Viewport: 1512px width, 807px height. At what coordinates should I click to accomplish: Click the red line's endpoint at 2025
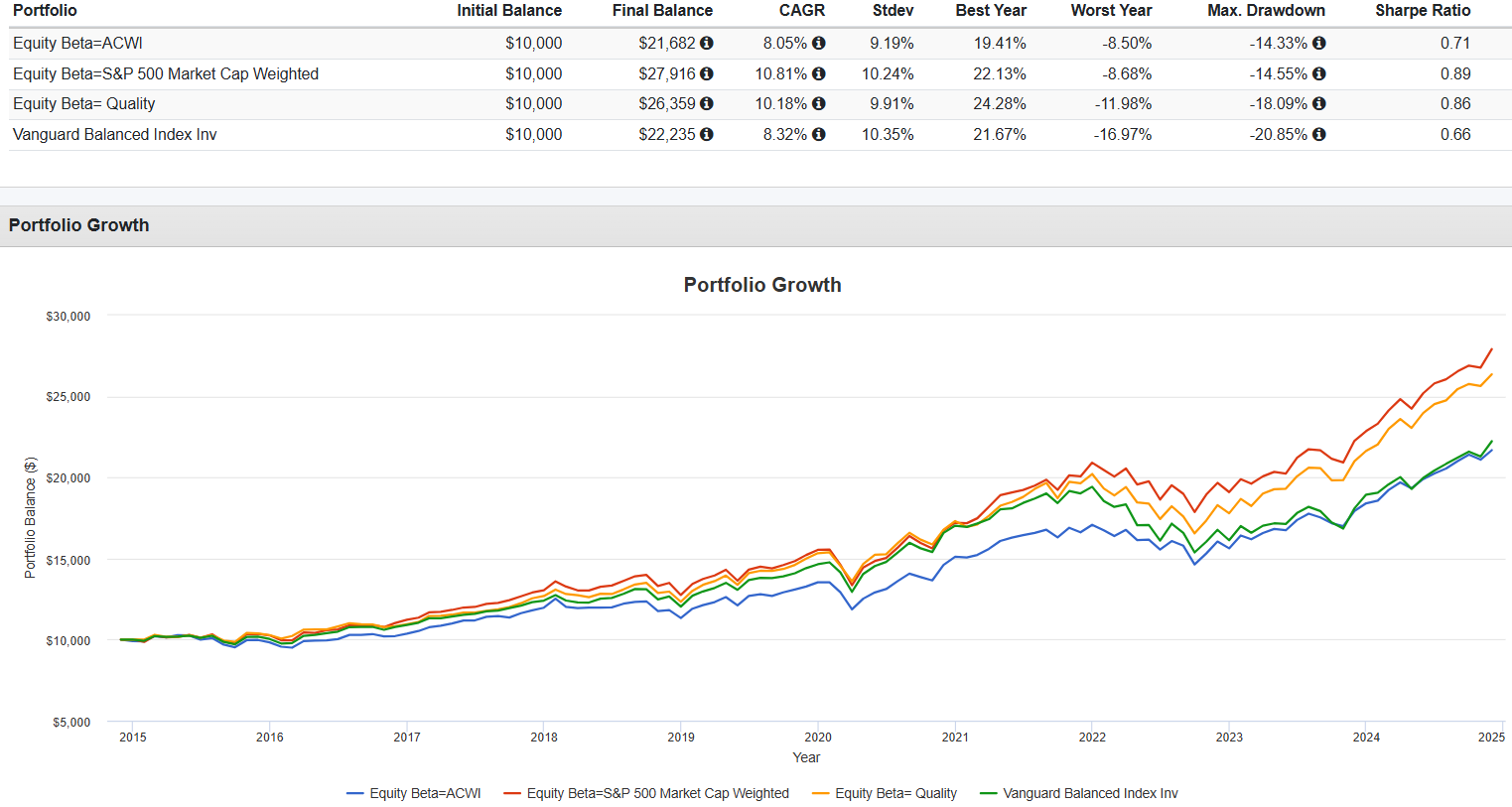(1491, 349)
